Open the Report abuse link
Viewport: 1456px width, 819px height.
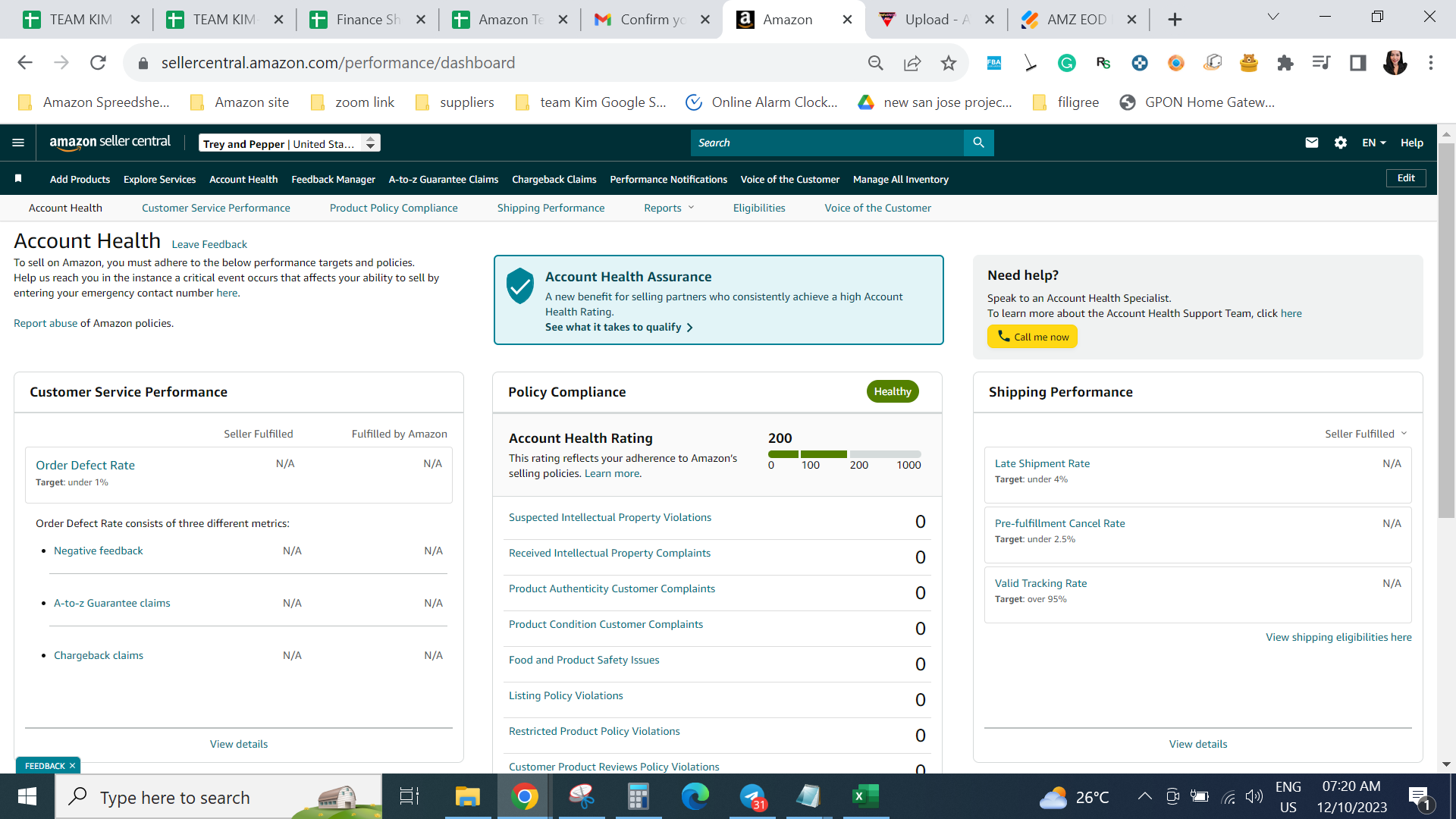45,323
